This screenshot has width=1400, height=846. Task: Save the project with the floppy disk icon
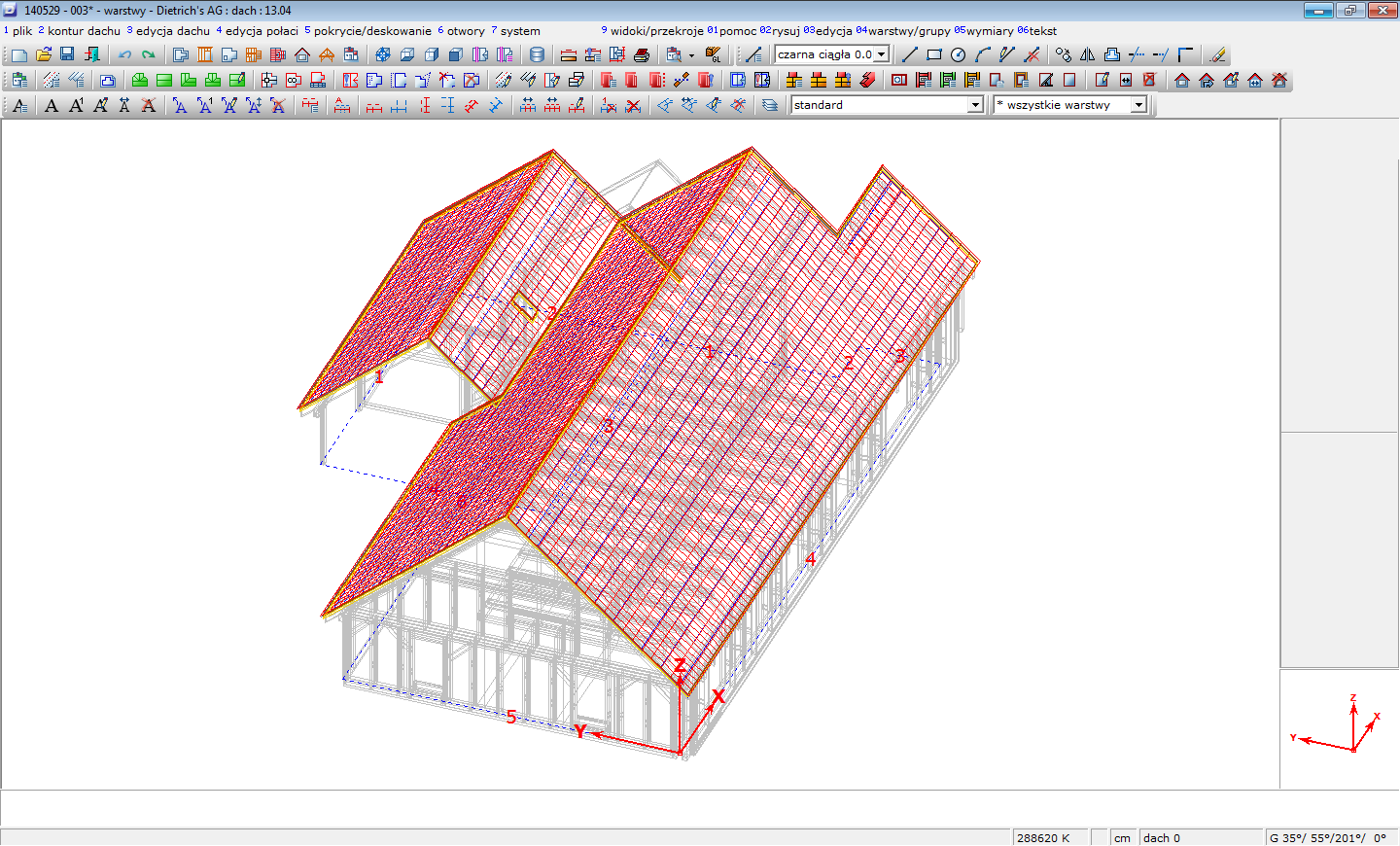tap(67, 54)
